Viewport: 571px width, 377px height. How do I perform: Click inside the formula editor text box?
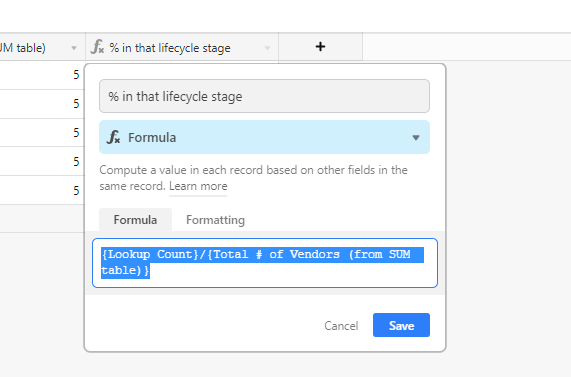point(265,263)
